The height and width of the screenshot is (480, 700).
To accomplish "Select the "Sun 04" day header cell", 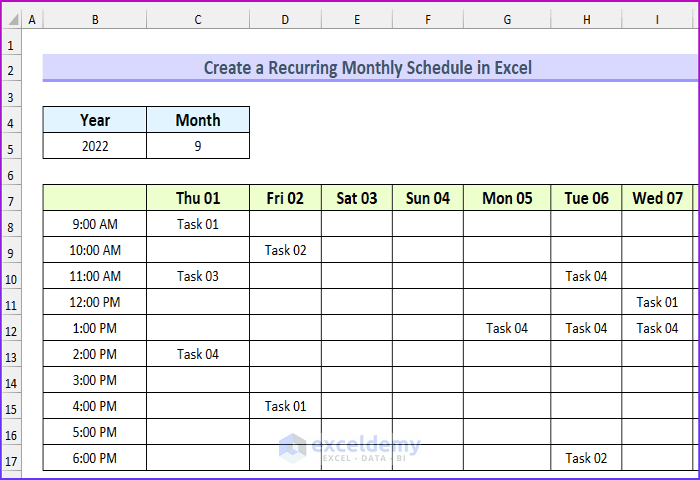I will tap(428, 198).
